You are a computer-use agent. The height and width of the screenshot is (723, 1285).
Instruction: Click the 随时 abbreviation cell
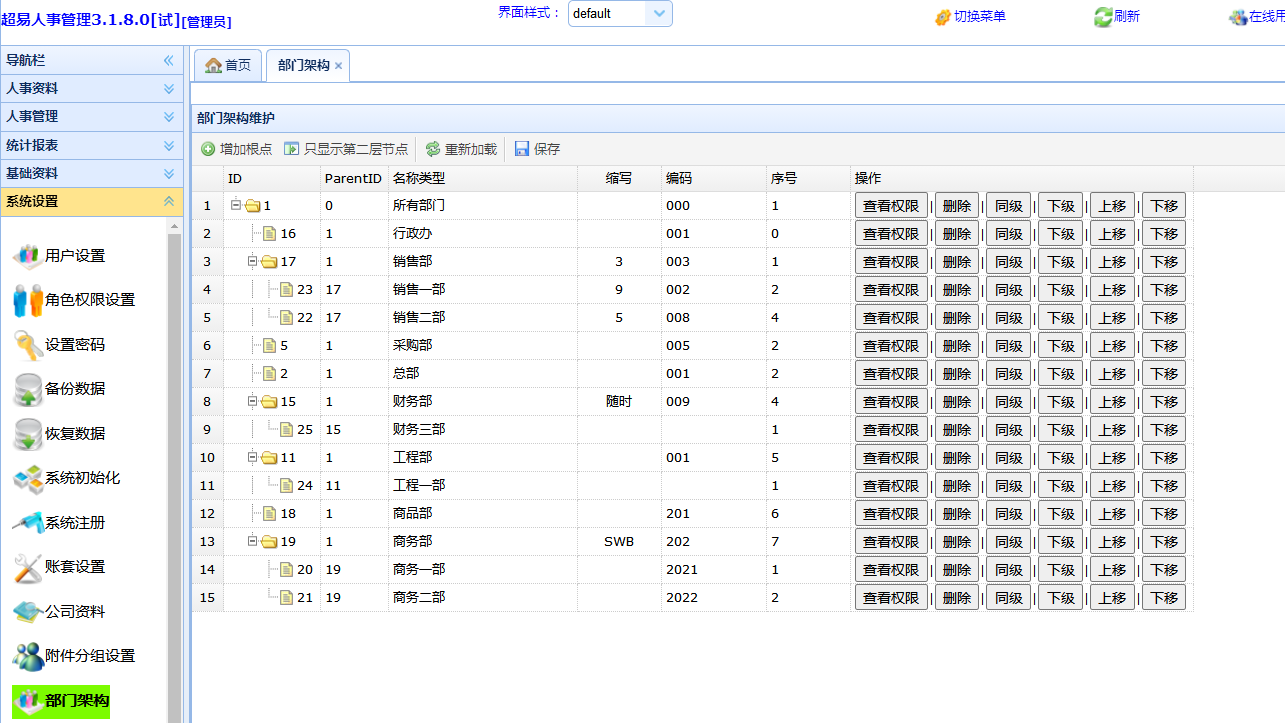coord(619,402)
